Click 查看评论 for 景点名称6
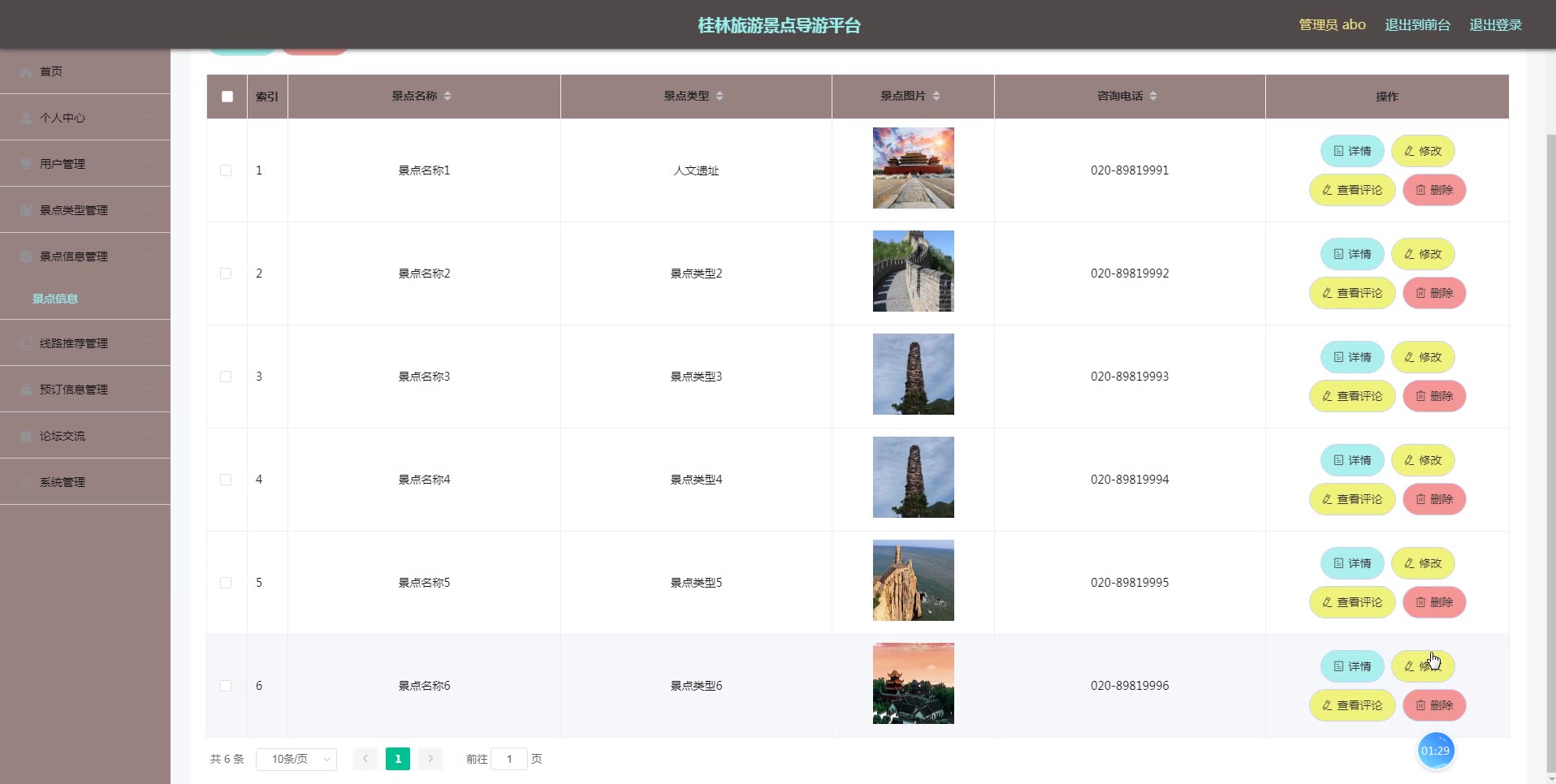 [x=1352, y=705]
